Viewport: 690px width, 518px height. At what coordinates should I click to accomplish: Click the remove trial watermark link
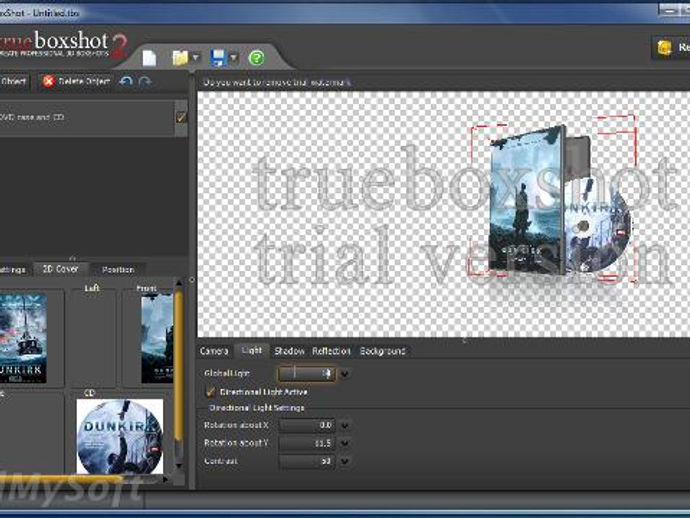277,82
